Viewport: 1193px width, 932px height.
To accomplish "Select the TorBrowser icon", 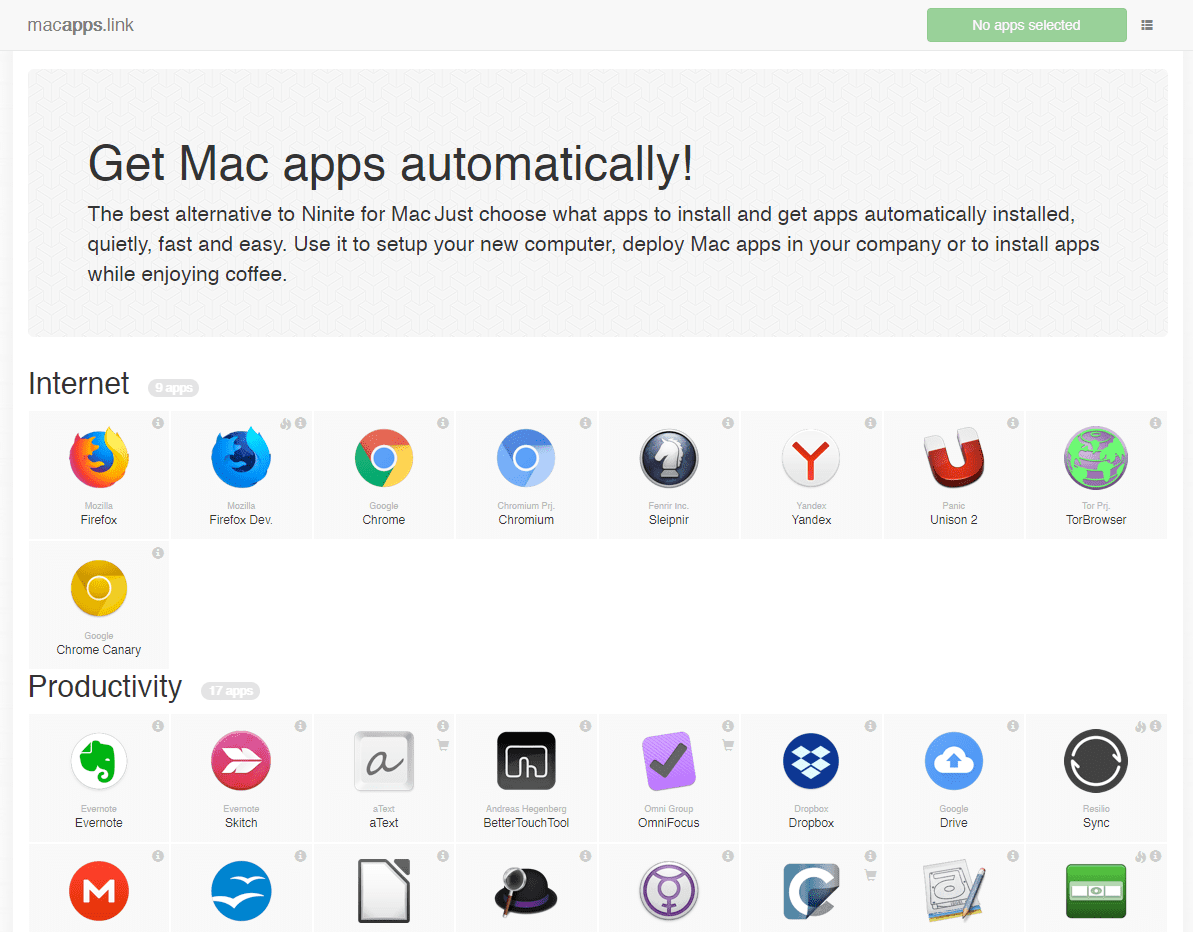I will pyautogui.click(x=1096, y=459).
